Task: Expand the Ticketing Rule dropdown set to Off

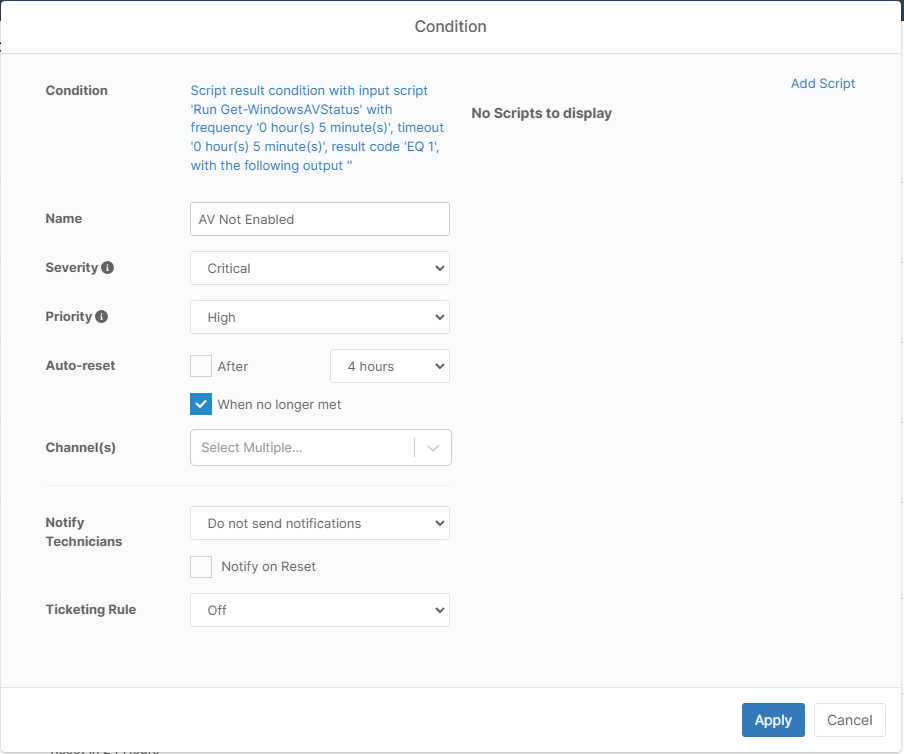Action: 320,610
